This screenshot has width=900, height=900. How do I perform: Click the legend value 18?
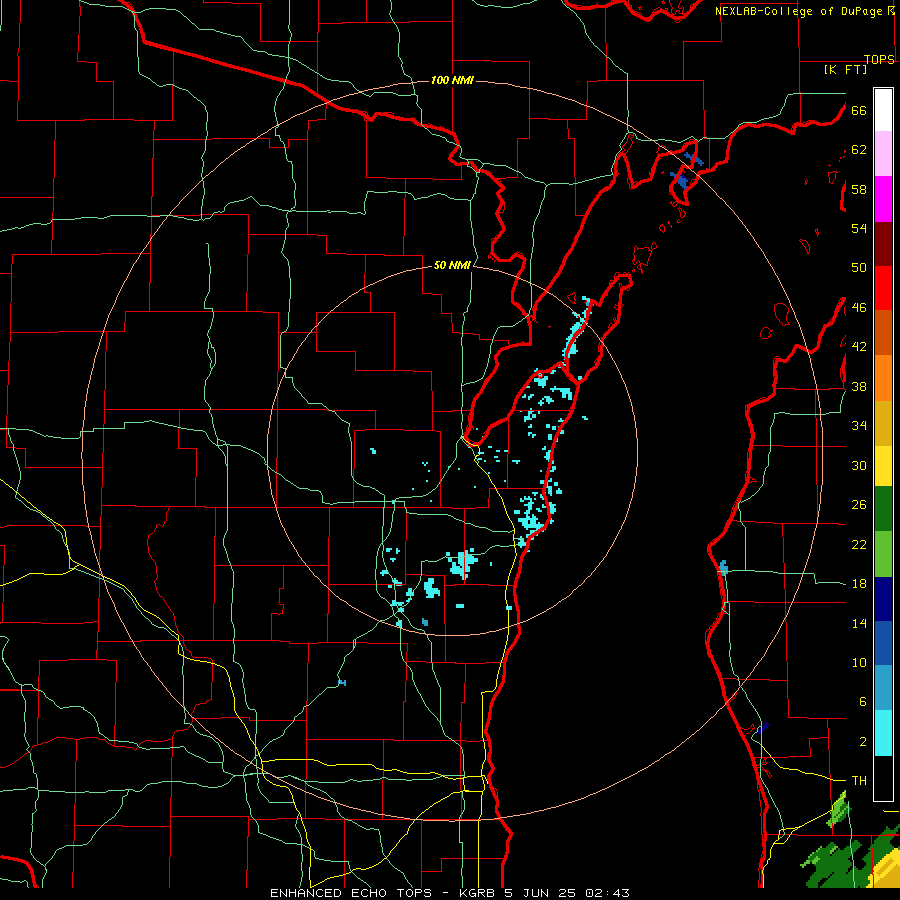pyautogui.click(x=859, y=583)
